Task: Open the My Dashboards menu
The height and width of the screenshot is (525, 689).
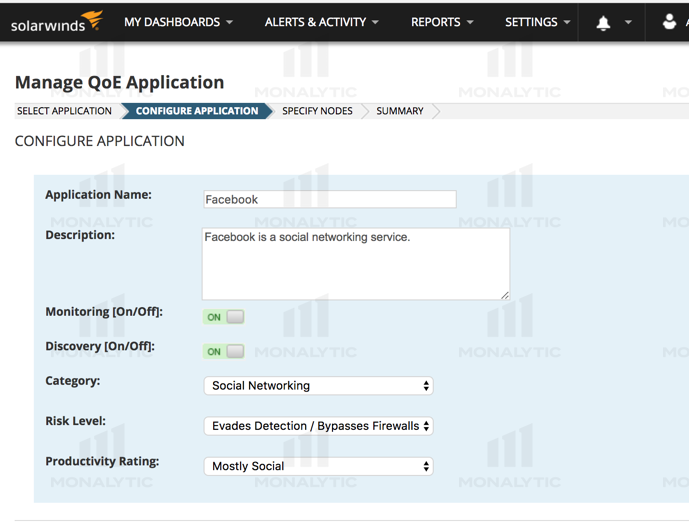Action: [x=178, y=22]
